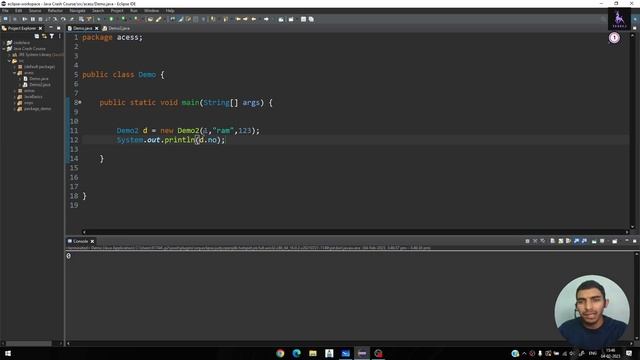Close the Console view tab
This screenshot has height=360, width=640.
point(92,241)
